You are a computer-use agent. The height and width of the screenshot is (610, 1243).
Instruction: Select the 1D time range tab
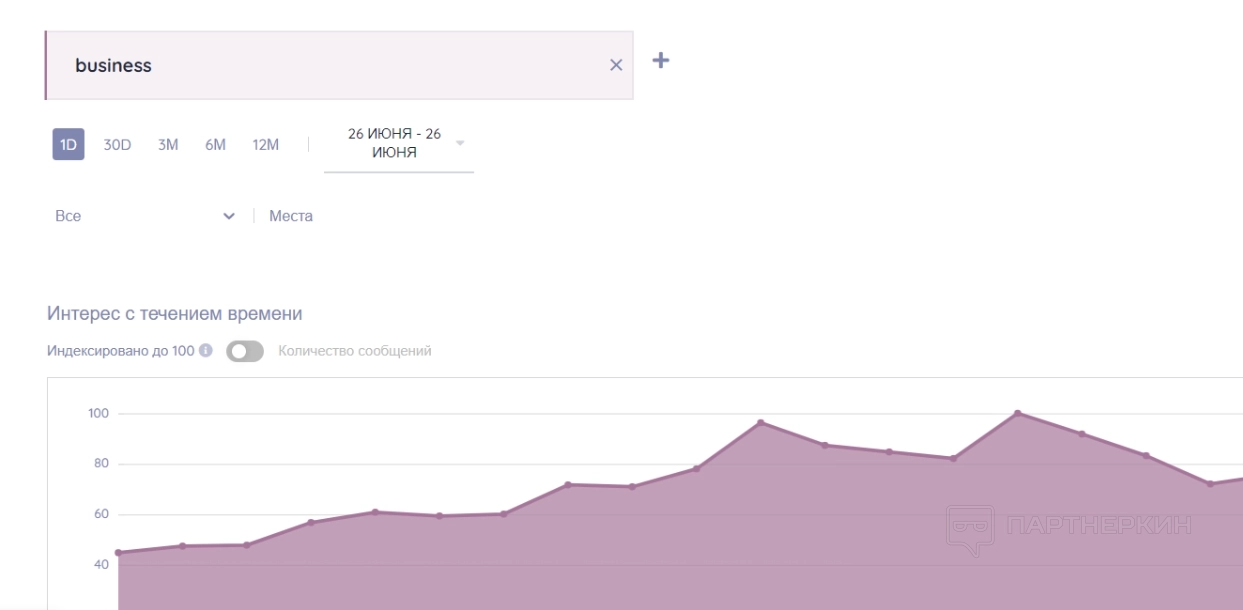69,145
